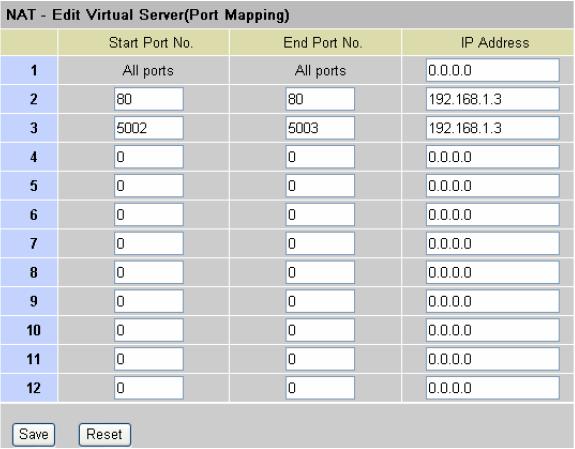Focus the row 12 Start Port field
The height and width of the screenshot is (449, 575).
(149, 388)
